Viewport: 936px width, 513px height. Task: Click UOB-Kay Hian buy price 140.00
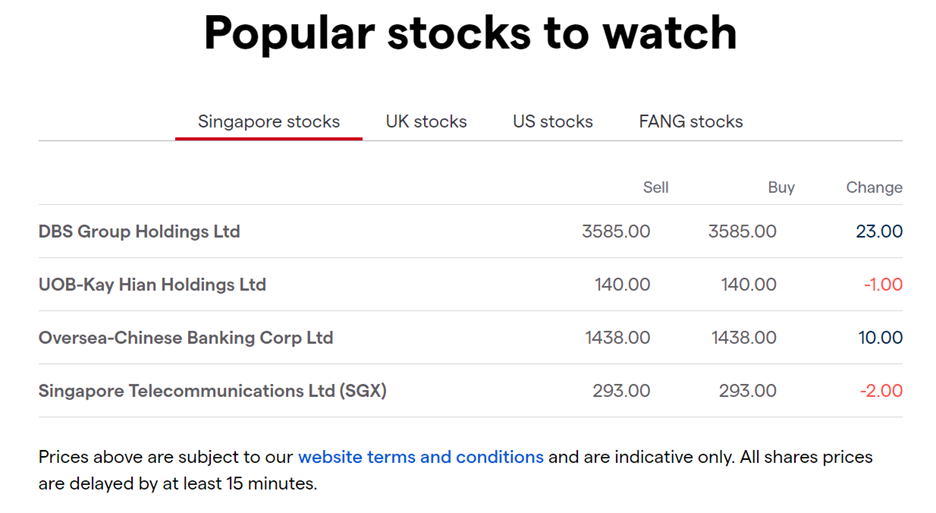749,285
